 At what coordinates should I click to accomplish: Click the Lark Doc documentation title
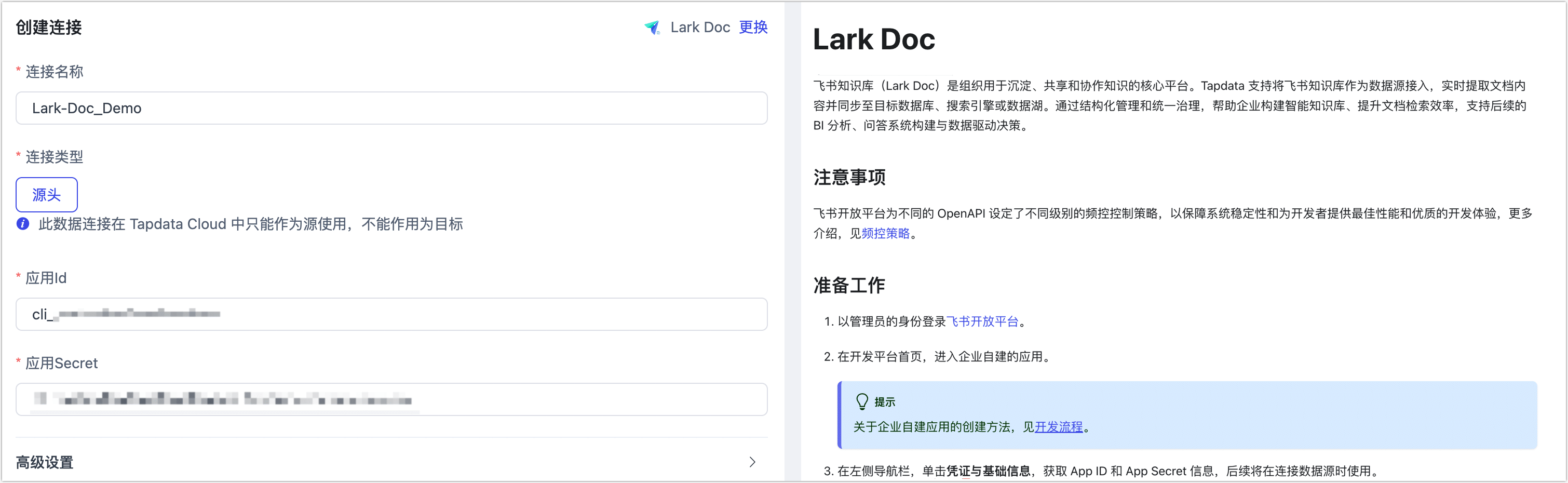[x=875, y=39]
